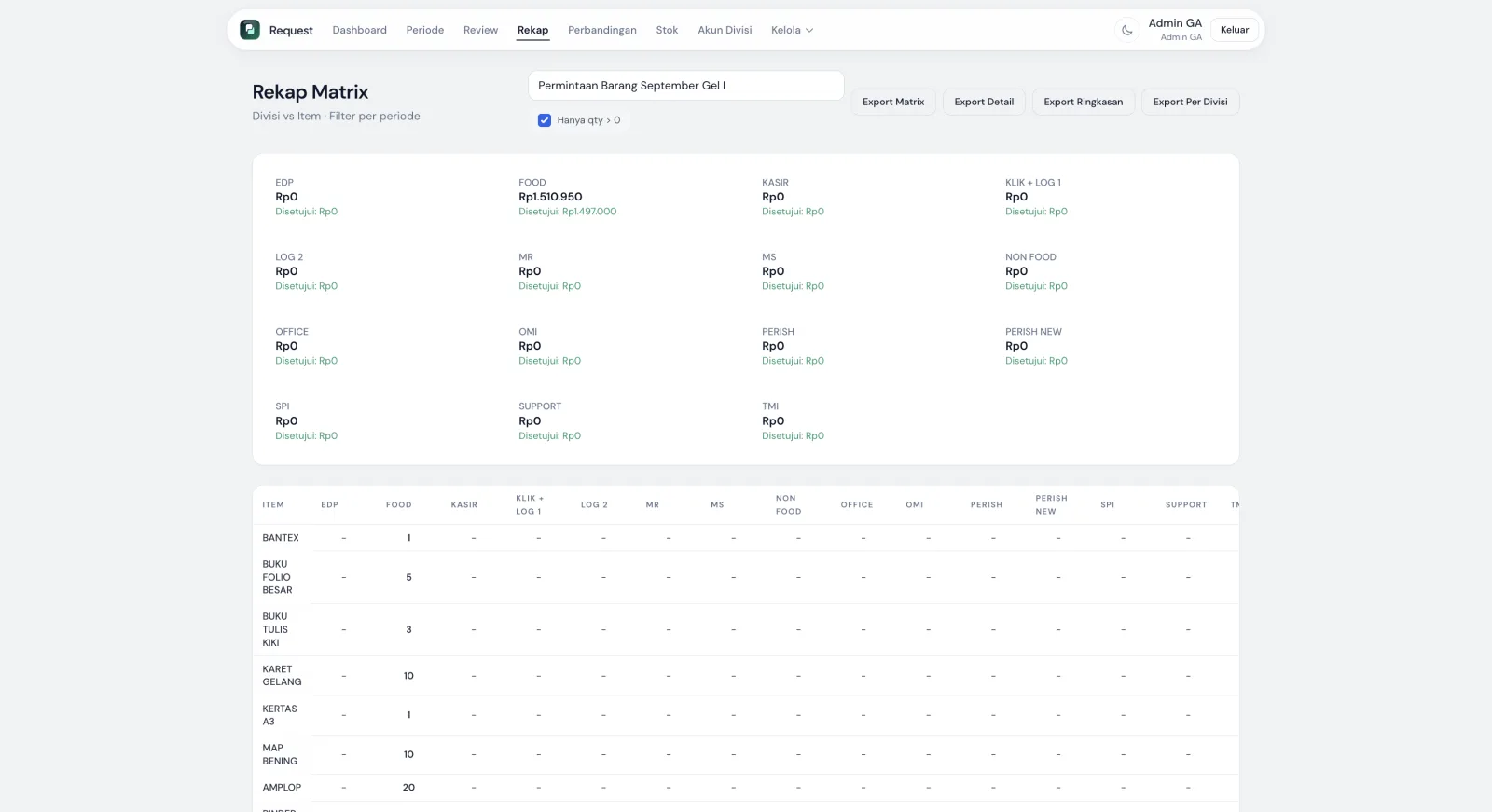Expand the Kelola dropdown menu
1492x812 pixels.
coord(792,30)
